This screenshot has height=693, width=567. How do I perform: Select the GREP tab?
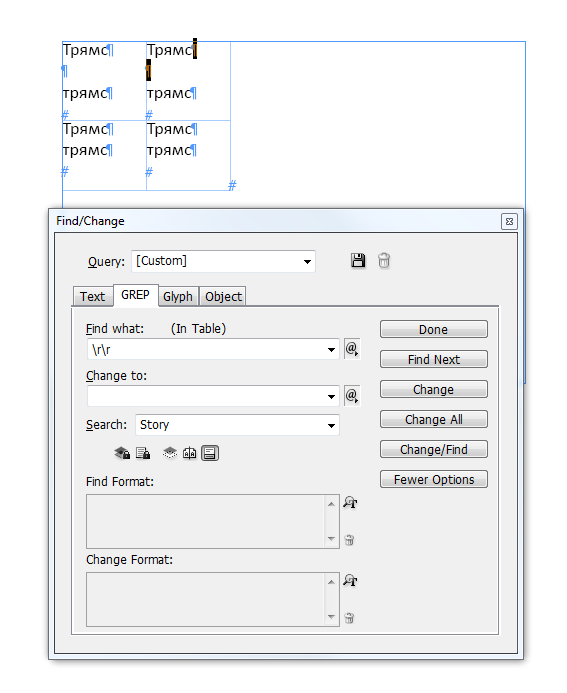click(135, 295)
